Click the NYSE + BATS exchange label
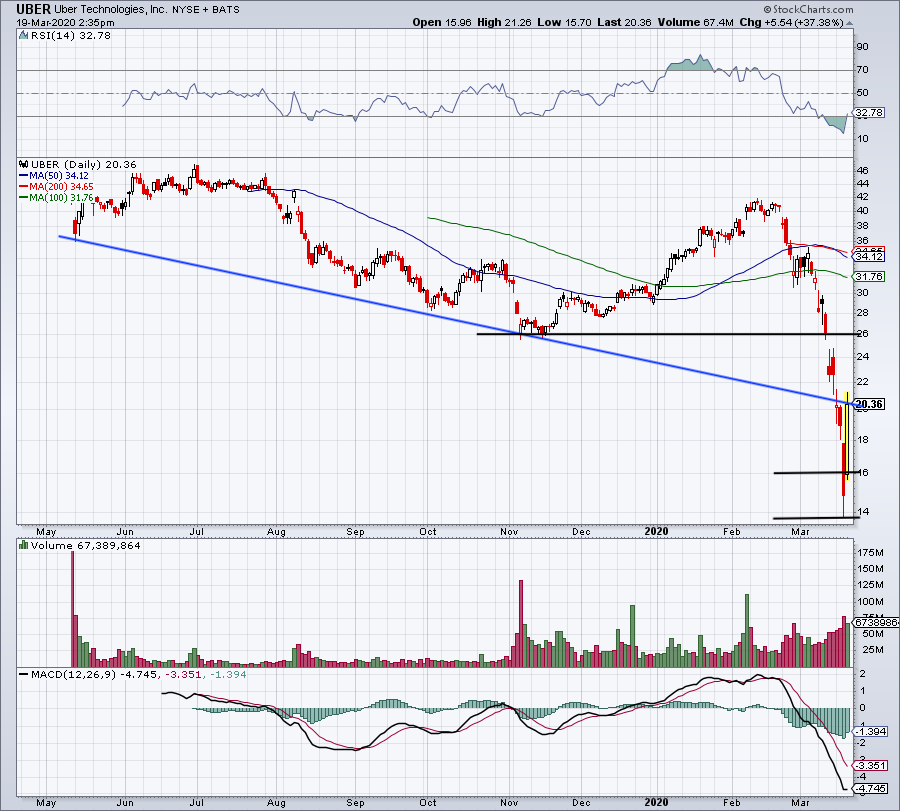900x811 pixels. click(205, 9)
